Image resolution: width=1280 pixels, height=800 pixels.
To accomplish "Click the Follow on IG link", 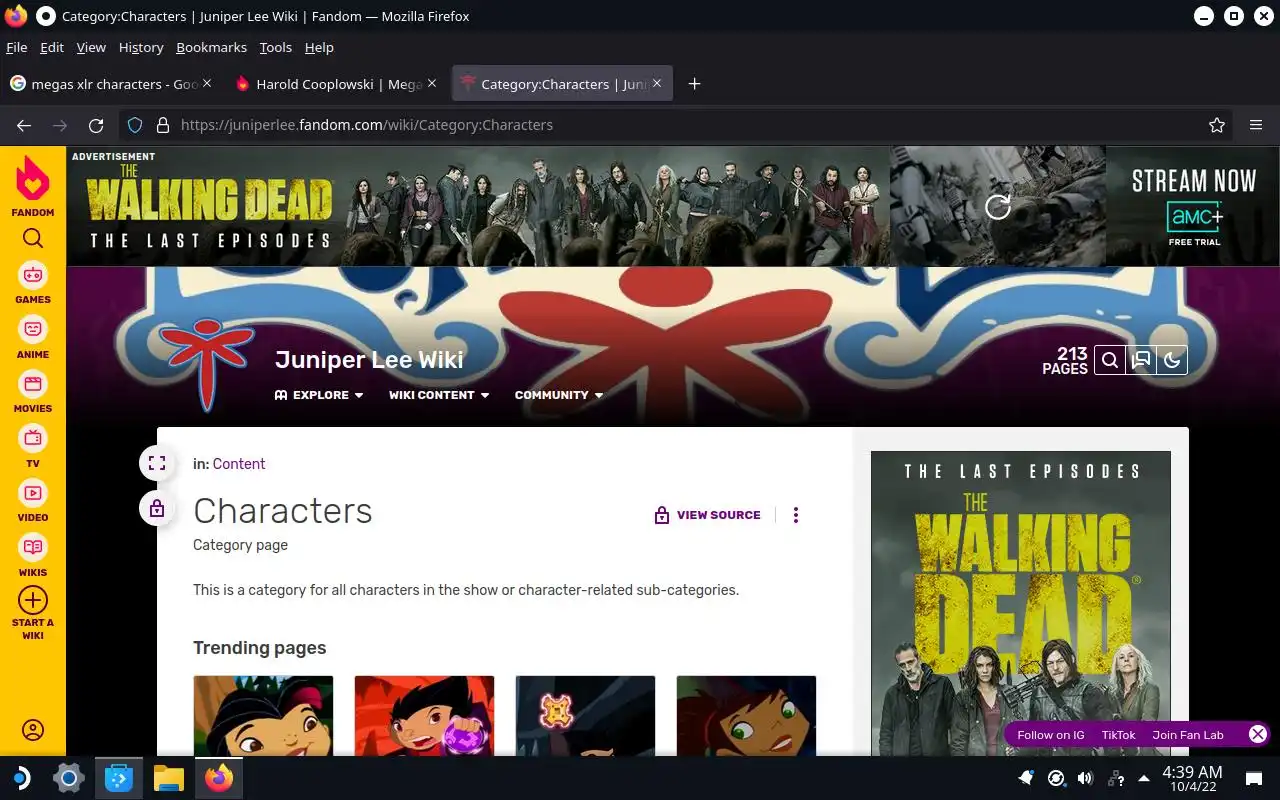I will pyautogui.click(x=1051, y=735).
